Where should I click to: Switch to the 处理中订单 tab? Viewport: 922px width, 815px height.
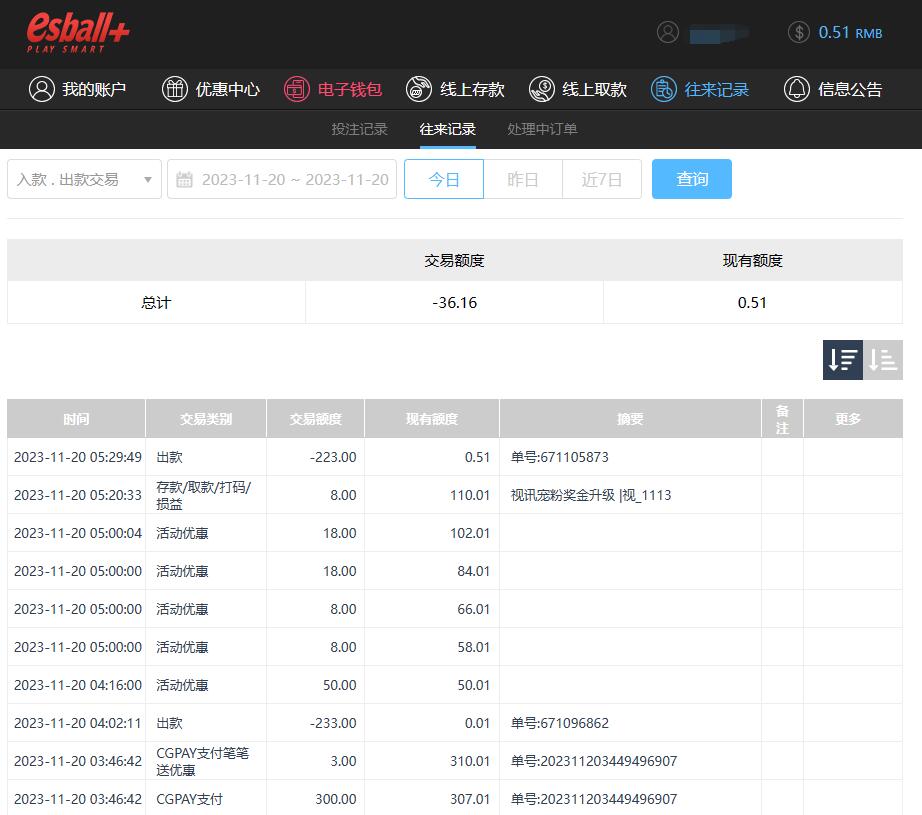click(x=542, y=129)
